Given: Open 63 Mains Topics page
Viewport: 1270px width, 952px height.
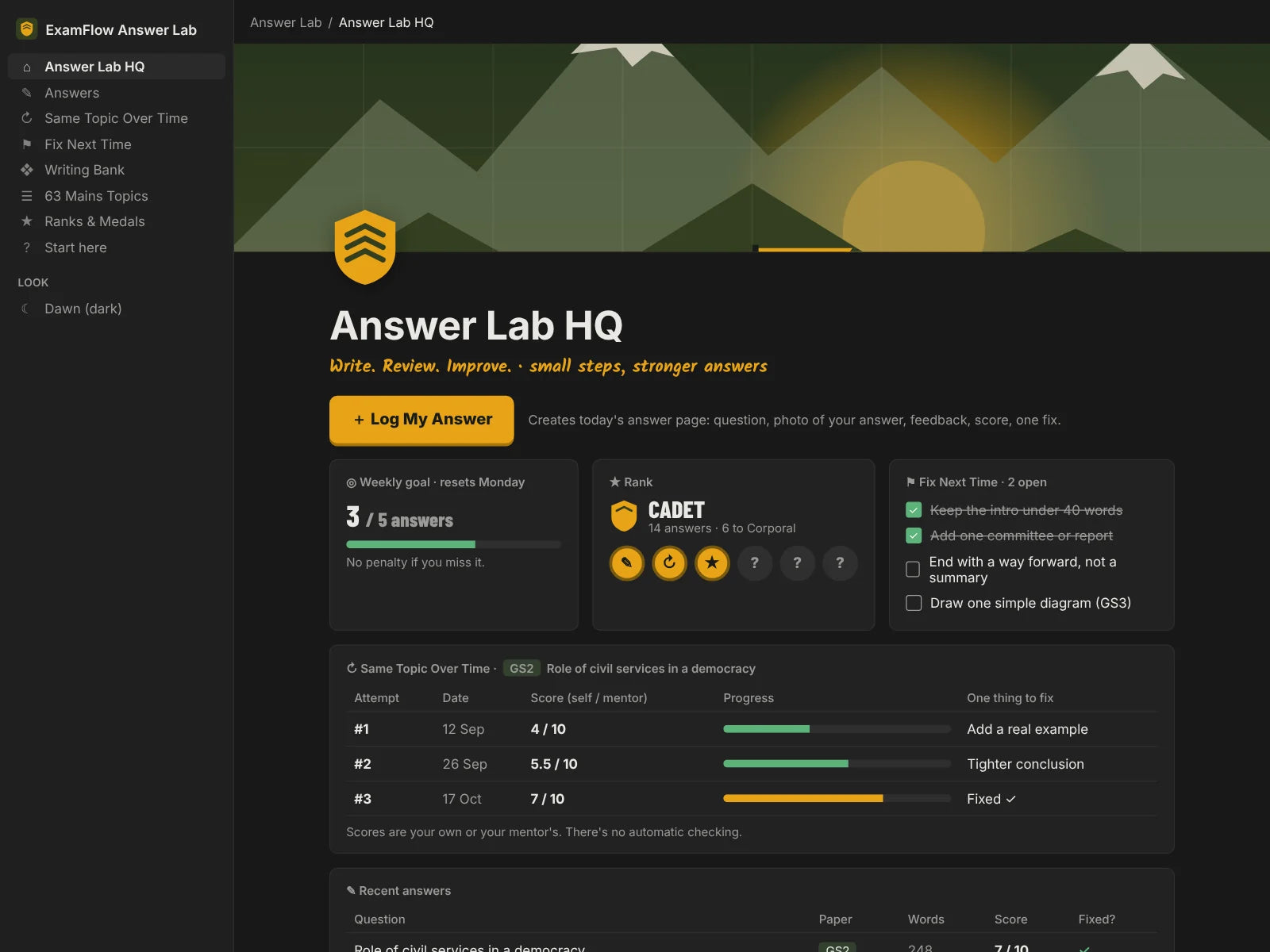Looking at the screenshot, I should 117,196.
